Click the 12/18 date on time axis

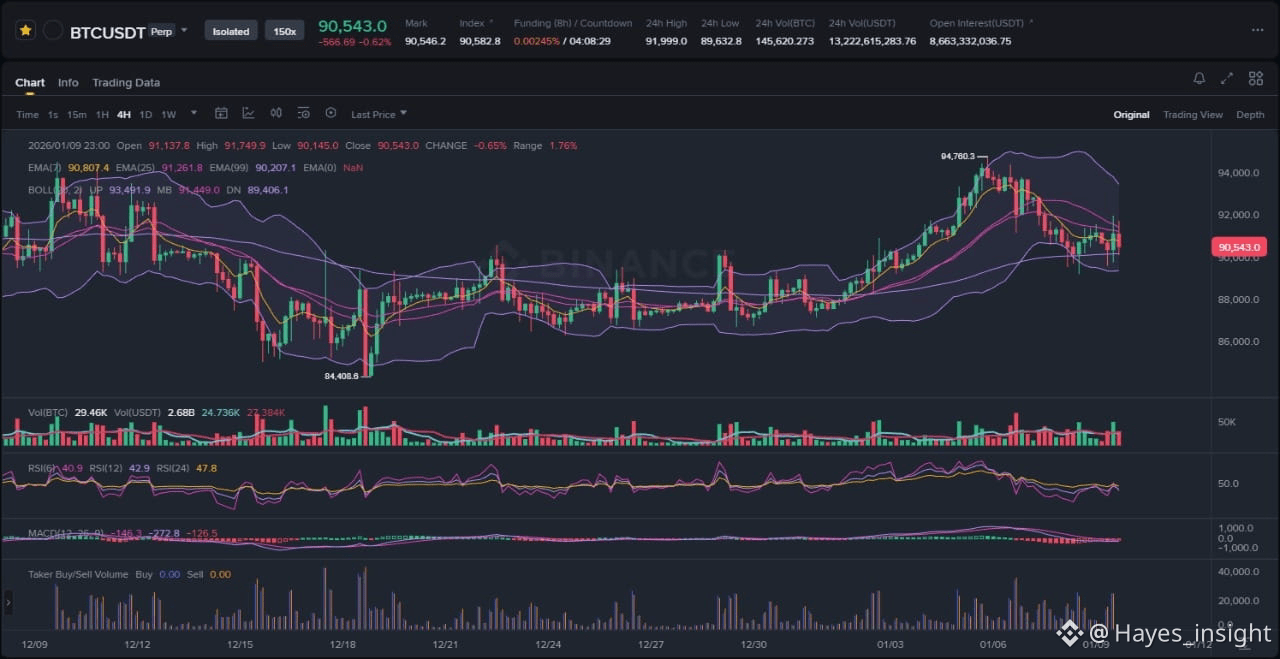coord(342,645)
